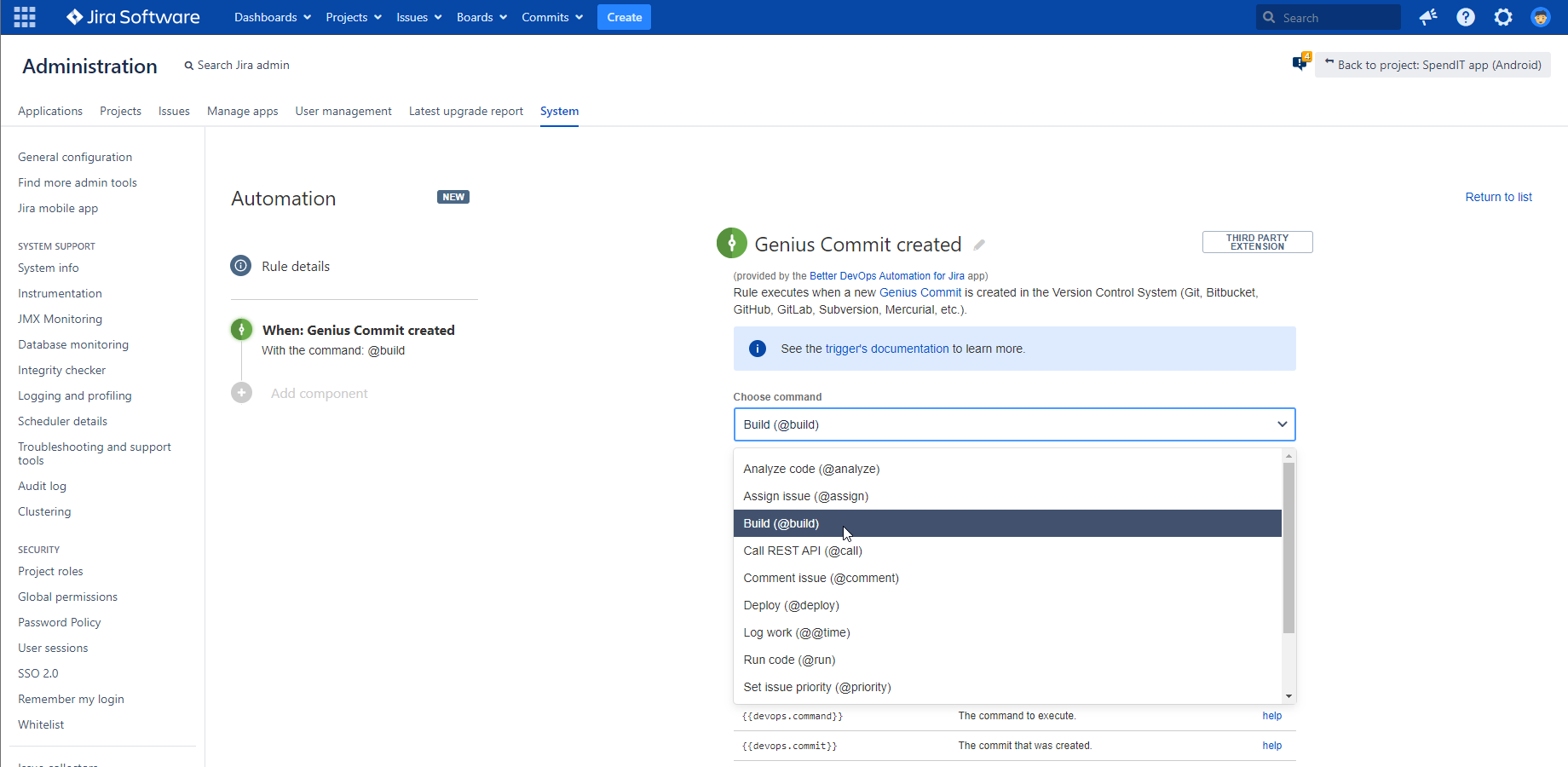Select Build (@build) option in list
Viewport: 1568px width, 767px height.
tap(1007, 523)
